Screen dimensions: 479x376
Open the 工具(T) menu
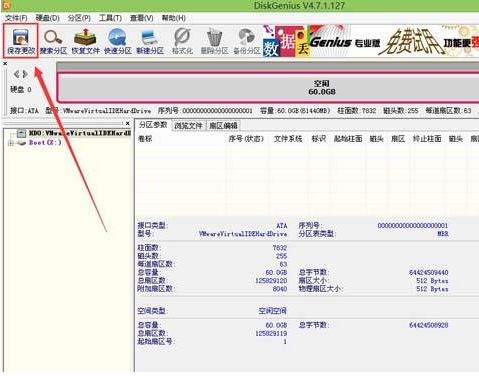click(x=110, y=18)
